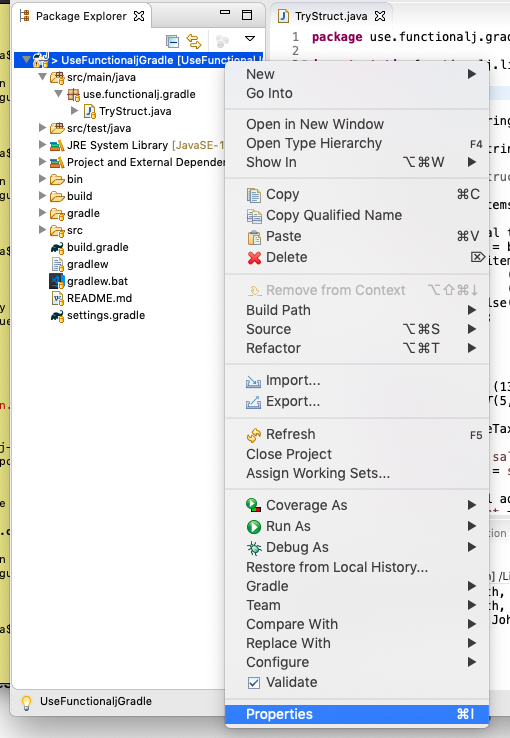Collapse the use.functionalj.gradle package
Viewport: 510px width, 738px height.
pos(59,94)
